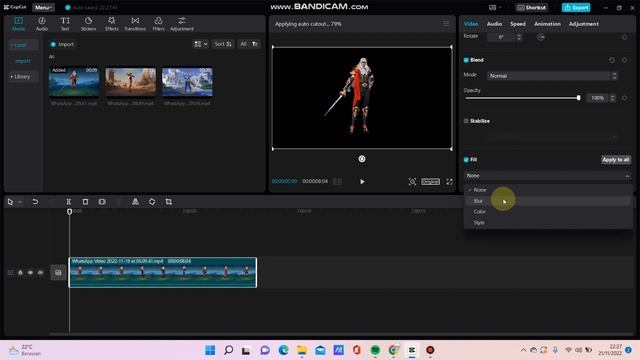Viewport: 640px width, 360px height.
Task: Adjust the Rotate value stepper
Action: [519, 37]
